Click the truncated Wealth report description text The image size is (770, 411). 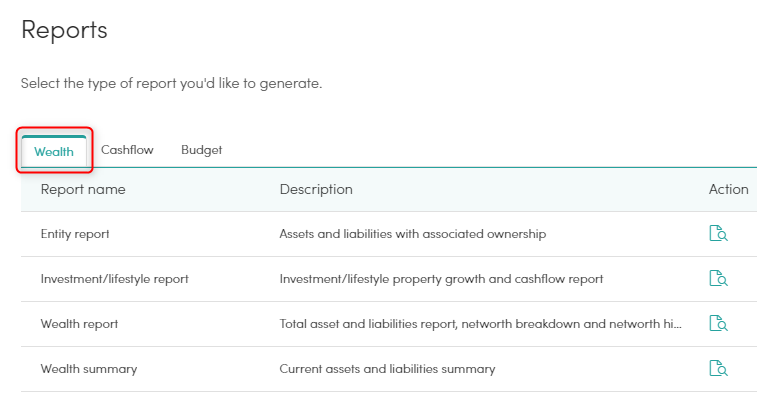(480, 324)
